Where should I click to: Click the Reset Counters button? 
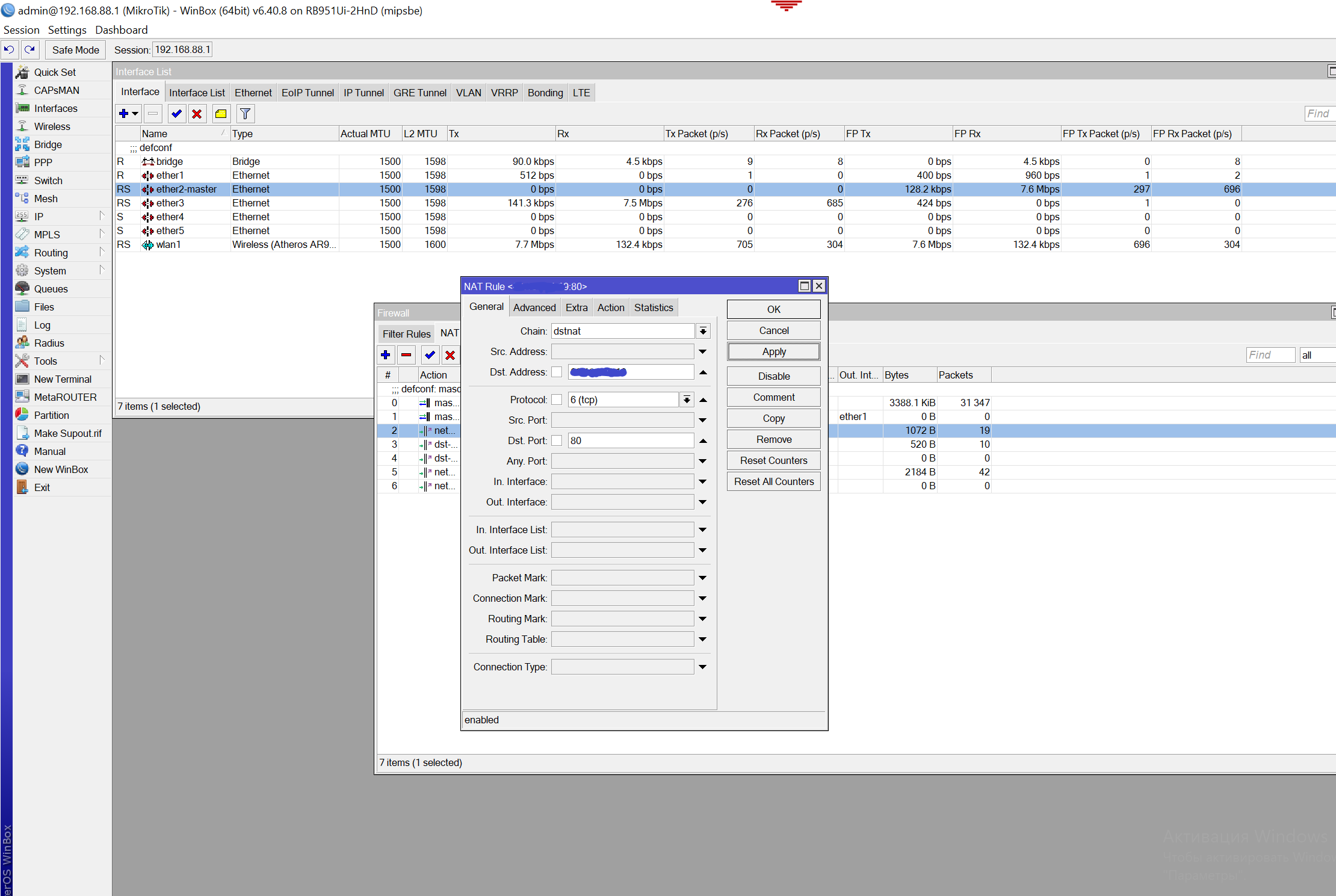coord(773,460)
